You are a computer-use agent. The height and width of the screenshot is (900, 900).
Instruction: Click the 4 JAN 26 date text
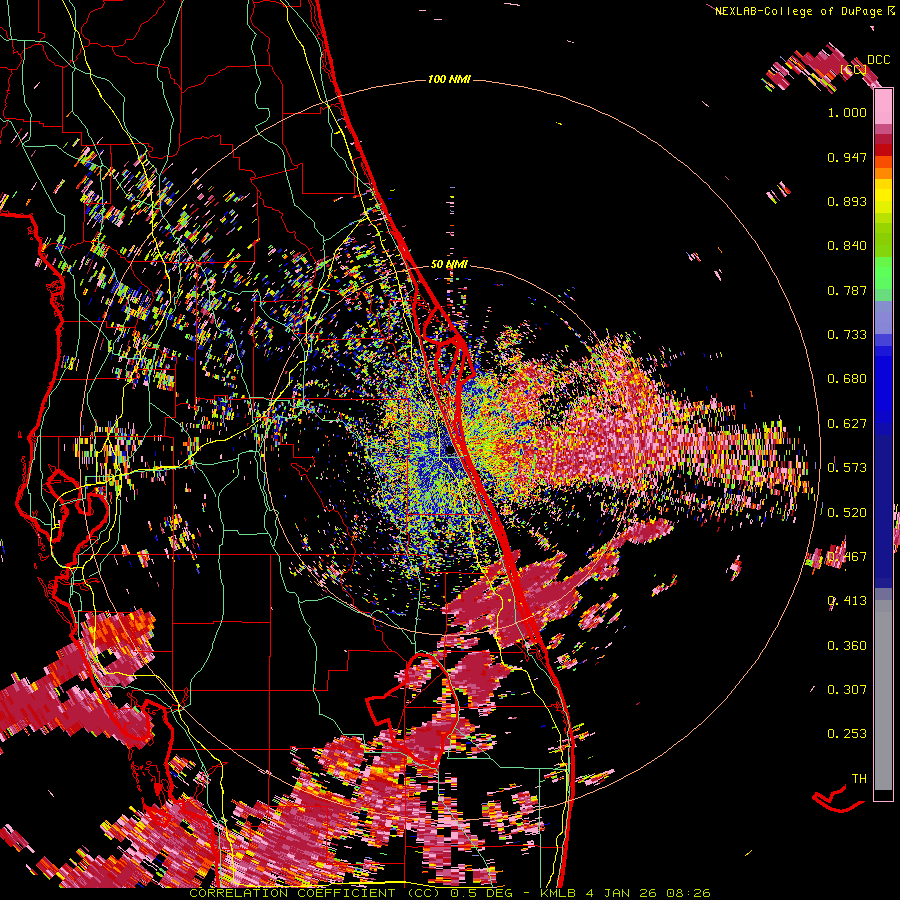click(x=622, y=893)
